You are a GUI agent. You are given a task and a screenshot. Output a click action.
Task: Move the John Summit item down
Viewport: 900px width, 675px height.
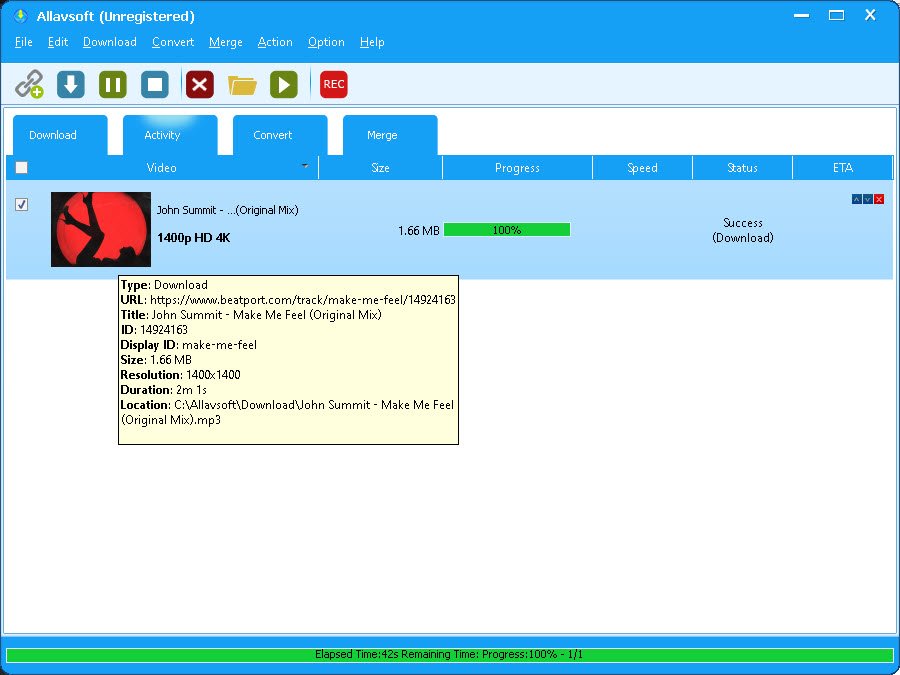pos(868,199)
